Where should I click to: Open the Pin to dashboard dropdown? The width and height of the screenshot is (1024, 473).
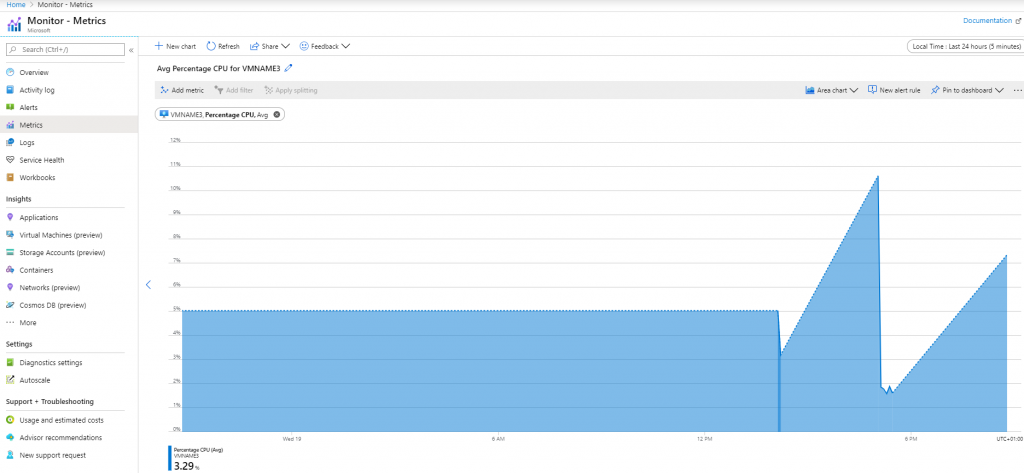tap(967, 90)
